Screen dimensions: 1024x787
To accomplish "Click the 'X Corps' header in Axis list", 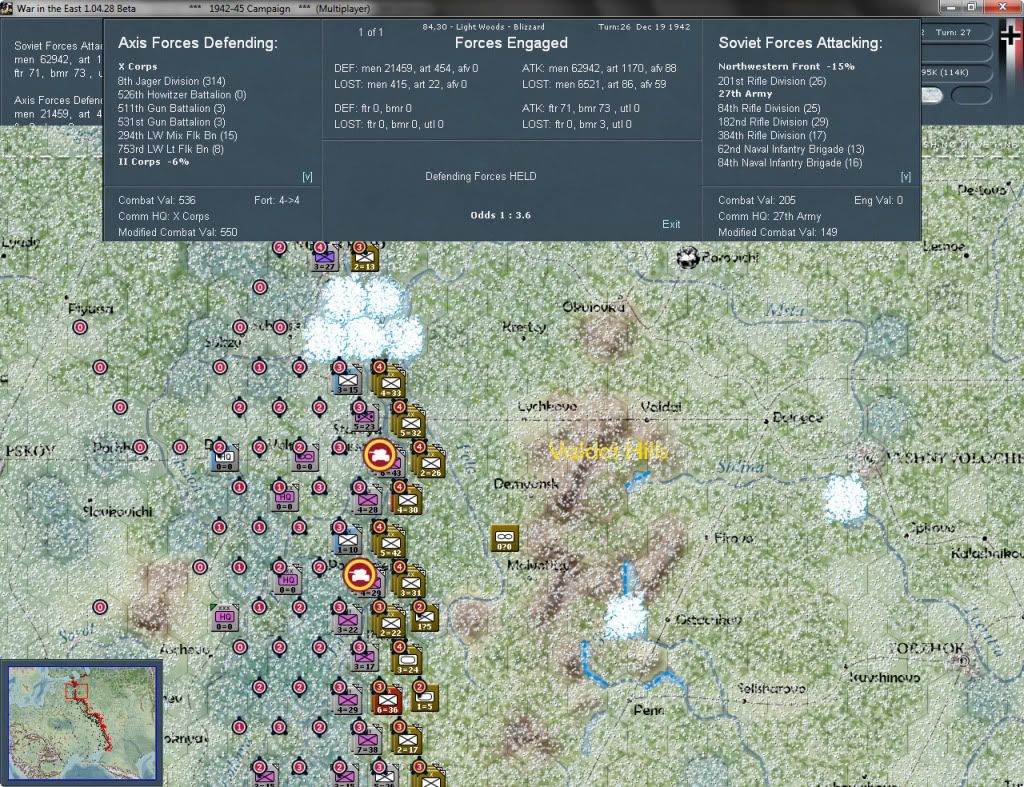I will coord(138,67).
